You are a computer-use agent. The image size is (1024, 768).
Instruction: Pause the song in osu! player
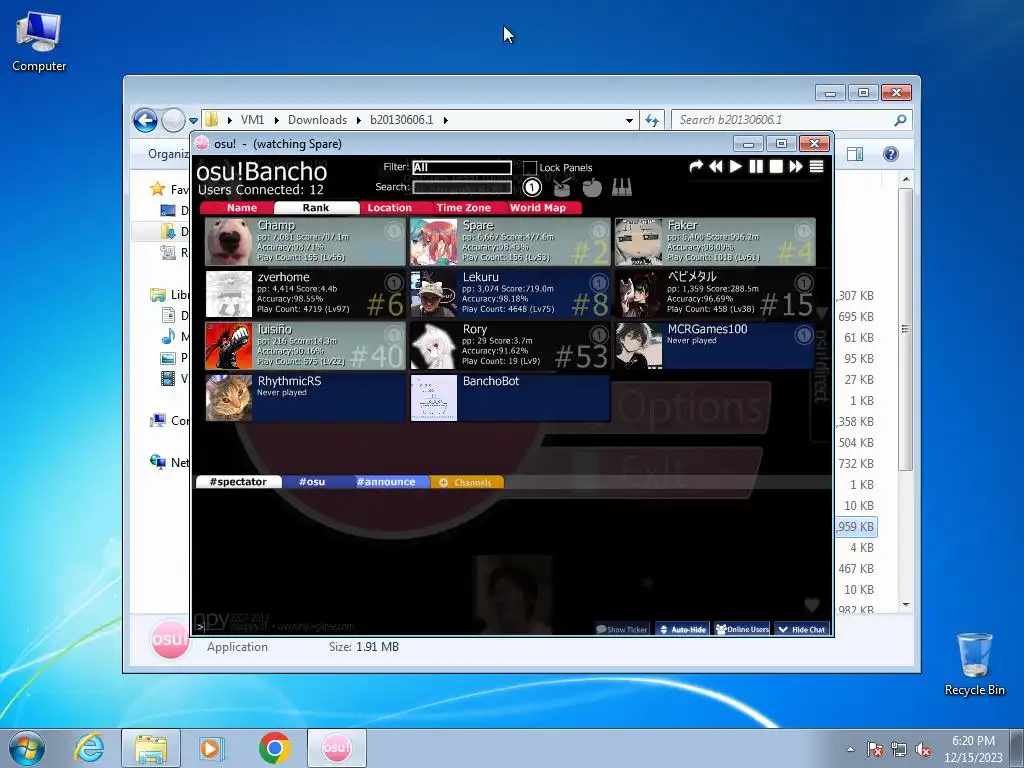pos(756,167)
